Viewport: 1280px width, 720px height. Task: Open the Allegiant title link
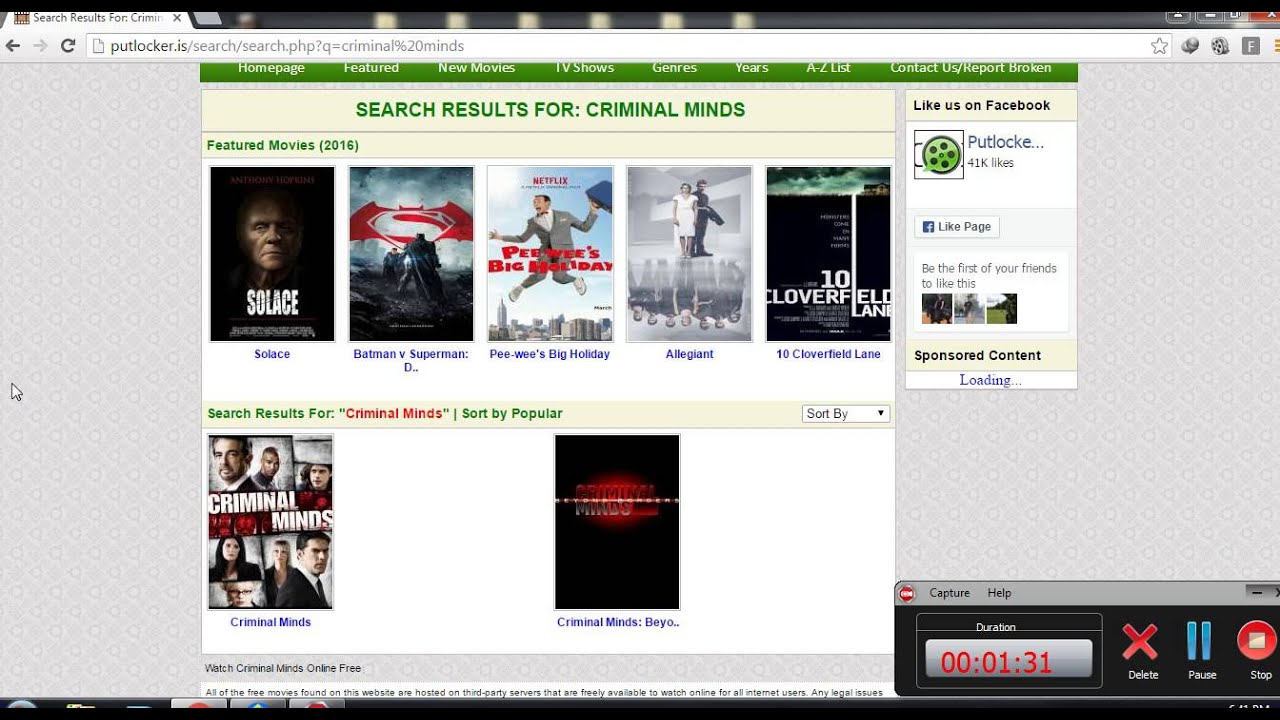pos(689,354)
